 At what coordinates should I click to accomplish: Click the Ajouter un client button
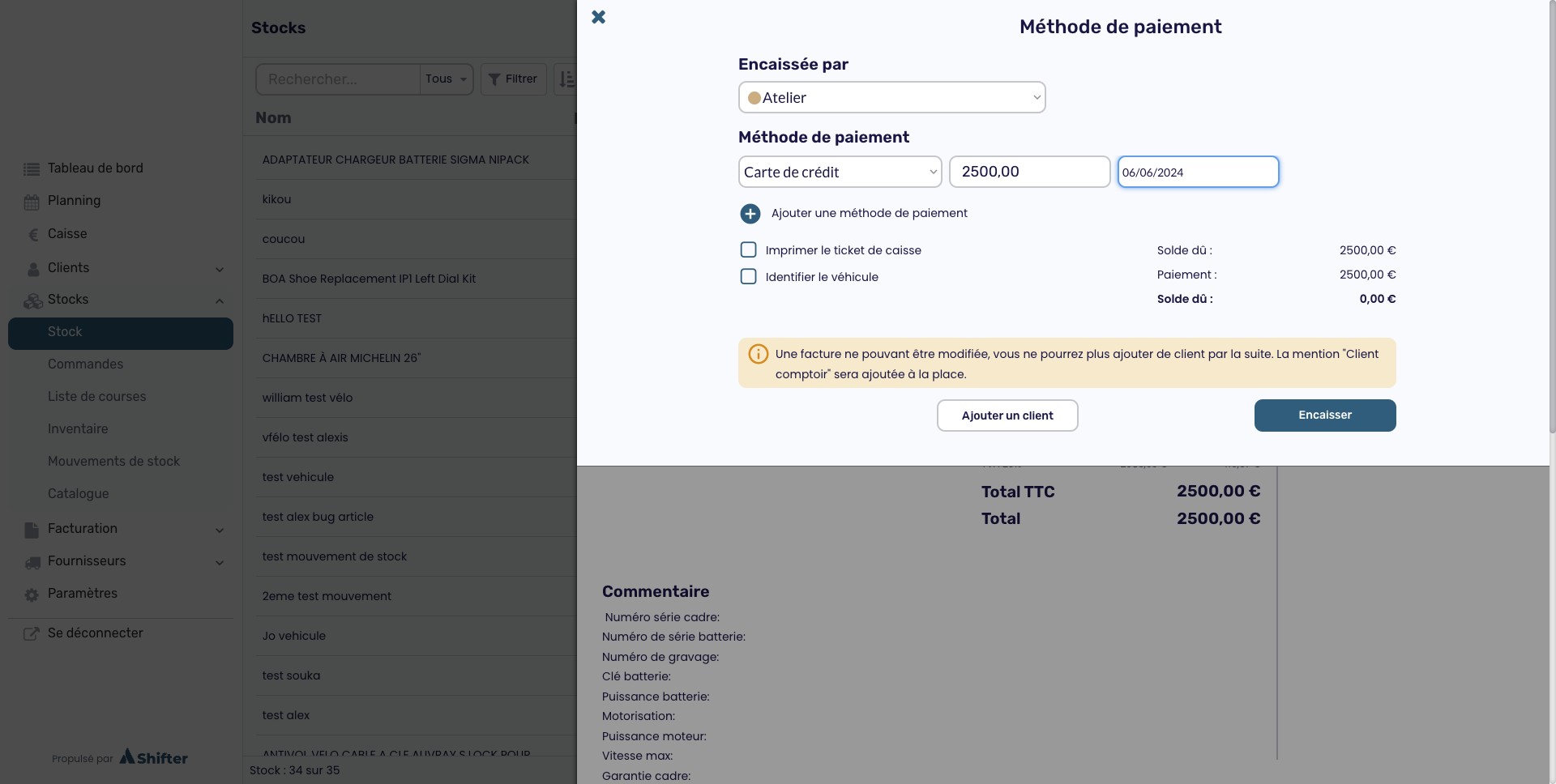click(x=1007, y=416)
